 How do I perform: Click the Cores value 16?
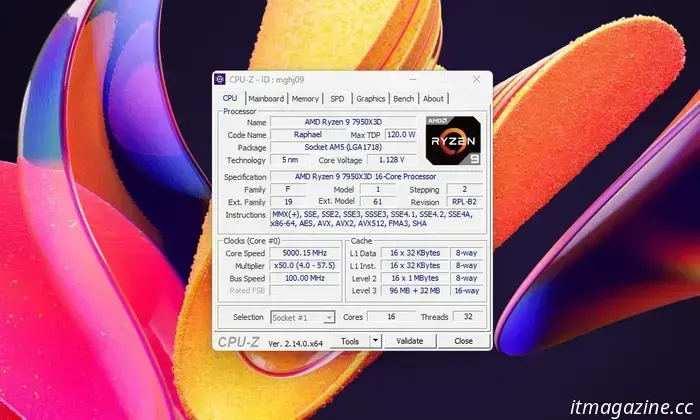pos(391,316)
